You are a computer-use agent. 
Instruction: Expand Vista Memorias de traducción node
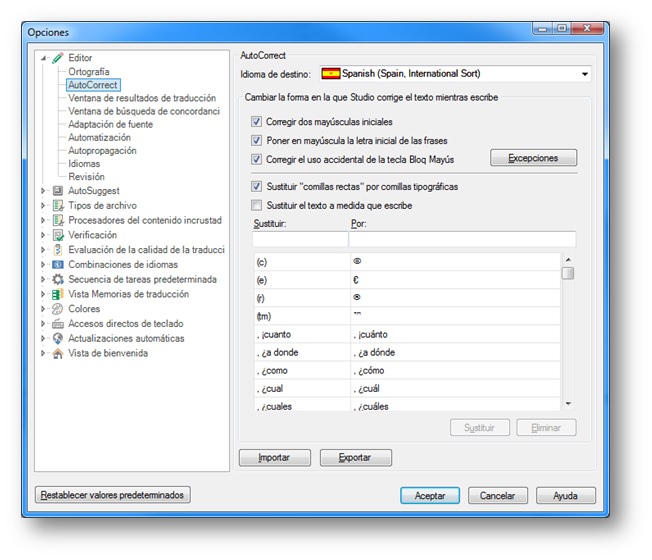point(43,294)
